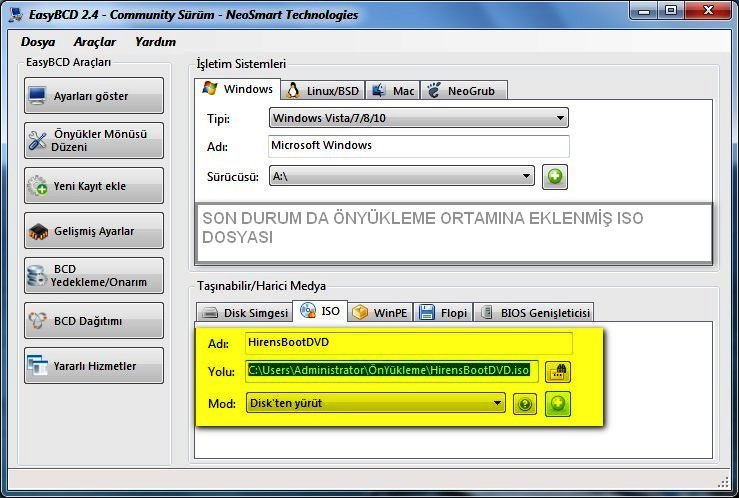739x498 pixels.
Task: Switch to the WinPE tab
Action: coord(380,312)
